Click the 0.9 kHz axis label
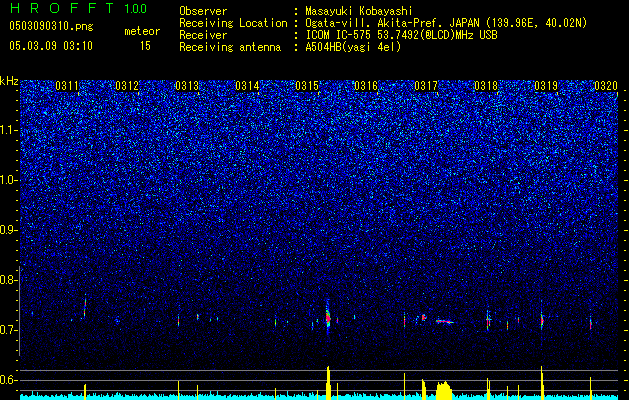The width and height of the screenshot is (629, 400). [8, 230]
